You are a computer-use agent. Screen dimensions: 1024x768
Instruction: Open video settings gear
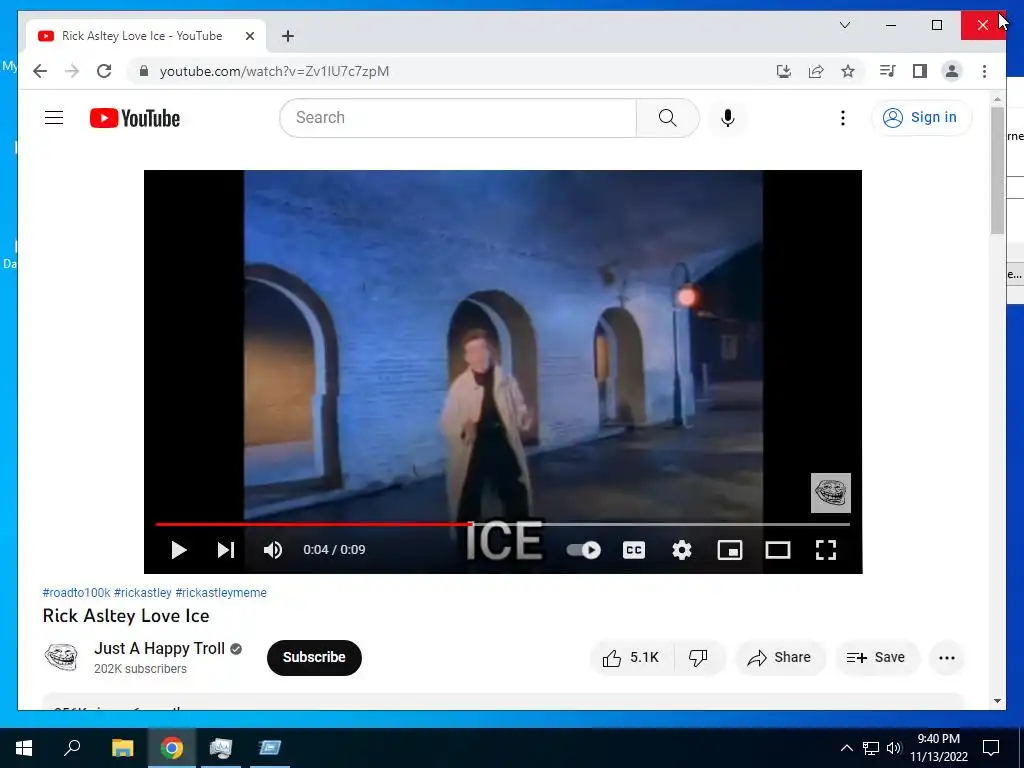tap(682, 550)
